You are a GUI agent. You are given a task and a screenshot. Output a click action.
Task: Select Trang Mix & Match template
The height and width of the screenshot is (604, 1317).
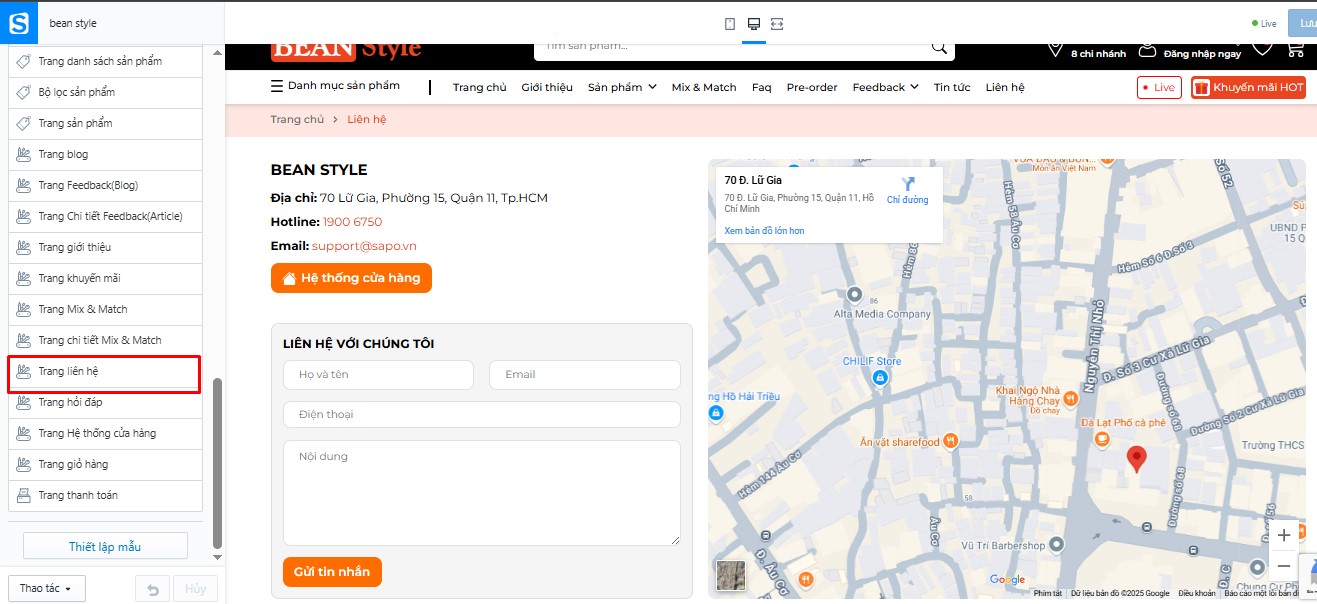pos(105,309)
